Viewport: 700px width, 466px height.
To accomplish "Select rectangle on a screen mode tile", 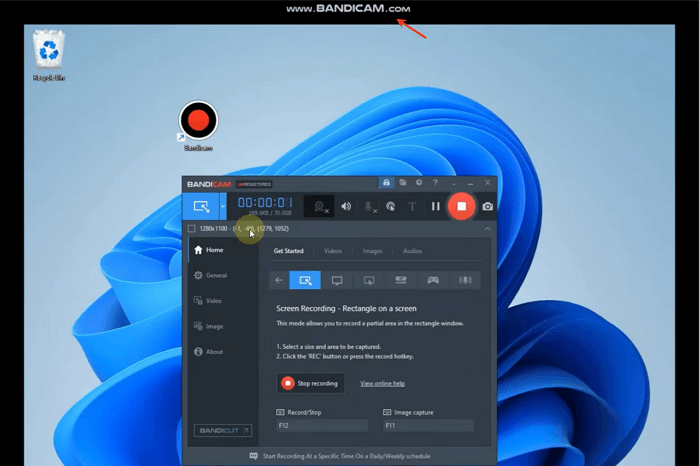I will tap(305, 280).
